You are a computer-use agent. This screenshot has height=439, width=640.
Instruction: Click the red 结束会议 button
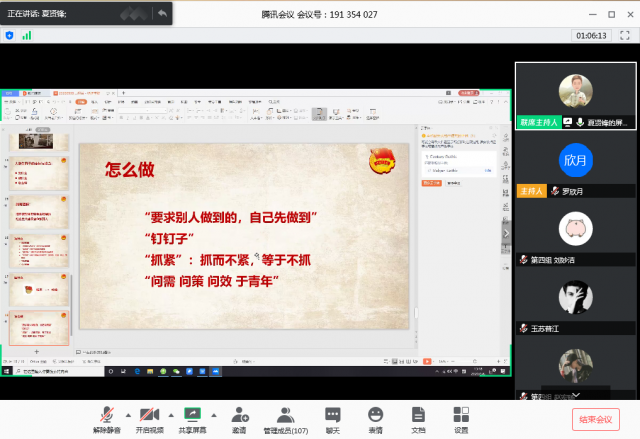click(598, 419)
